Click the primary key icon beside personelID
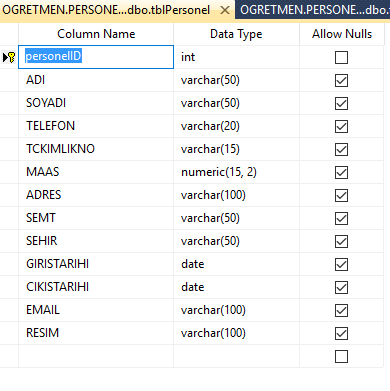Image resolution: width=390 pixels, height=391 pixels. pos(12,57)
